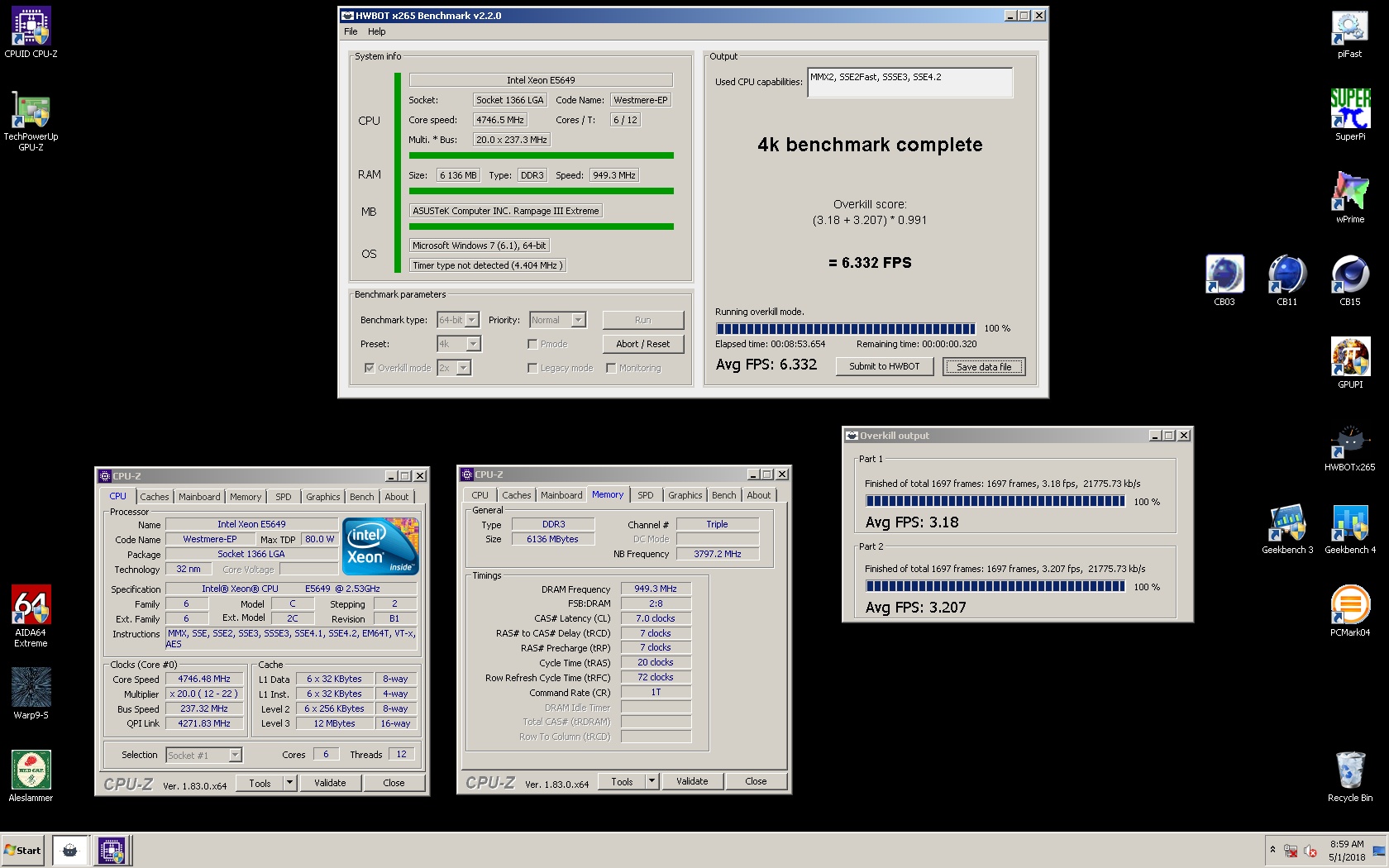Expand Tools arrow in left CPU-Z window
The image size is (1389, 868).
click(289, 783)
